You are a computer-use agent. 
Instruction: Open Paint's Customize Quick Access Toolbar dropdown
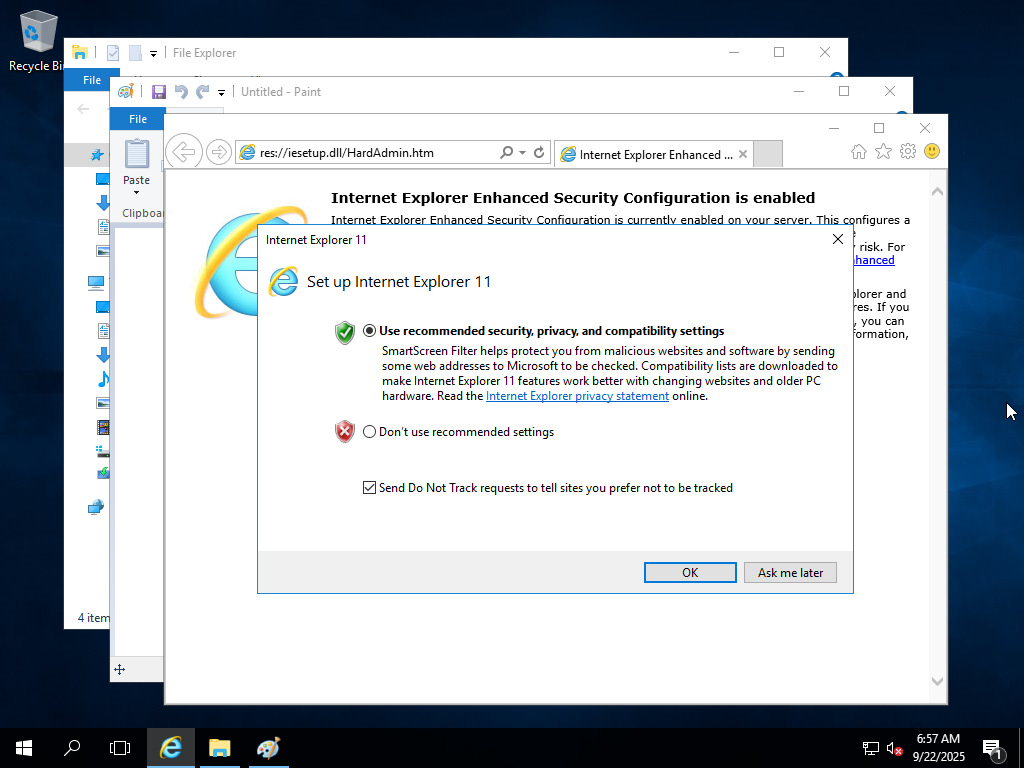(x=222, y=93)
